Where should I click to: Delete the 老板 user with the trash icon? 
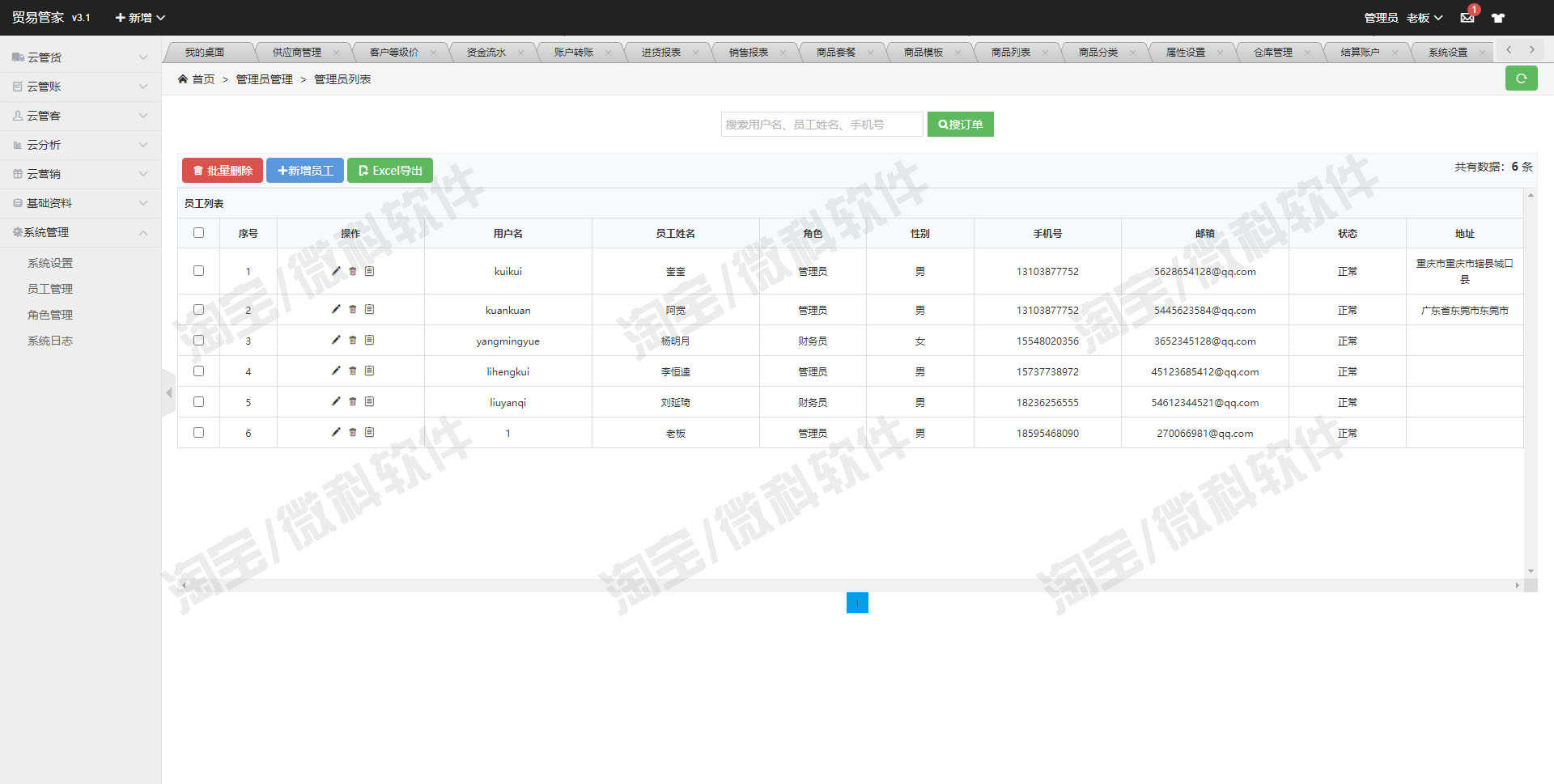[353, 432]
